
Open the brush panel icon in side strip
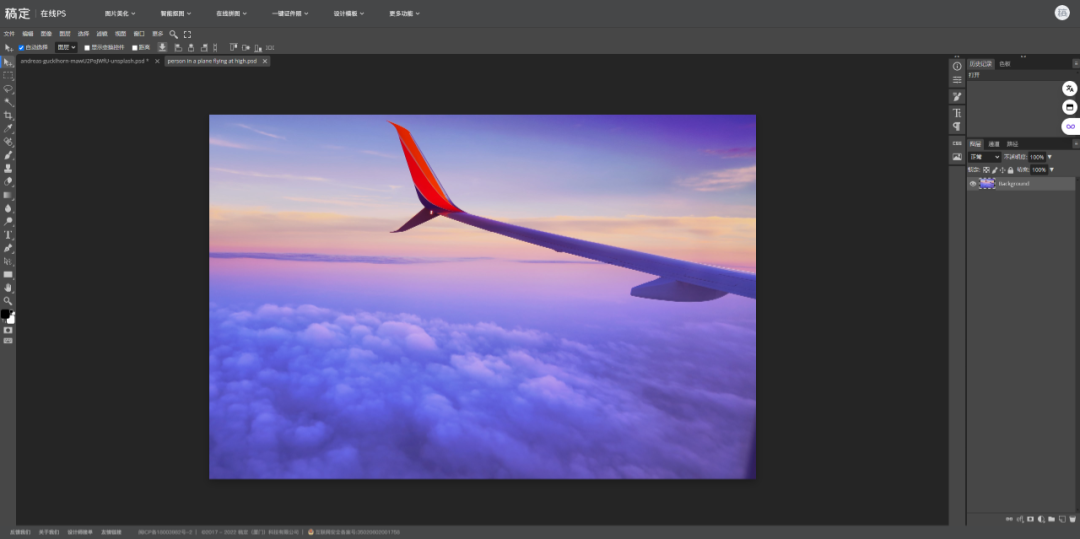(957, 96)
